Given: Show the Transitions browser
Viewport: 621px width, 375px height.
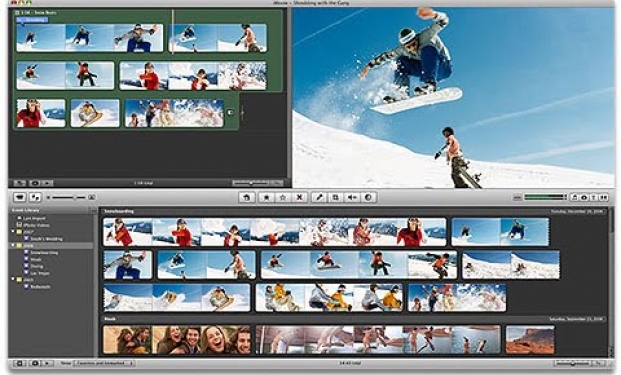Looking at the screenshot, I should pyautogui.click(x=604, y=197).
